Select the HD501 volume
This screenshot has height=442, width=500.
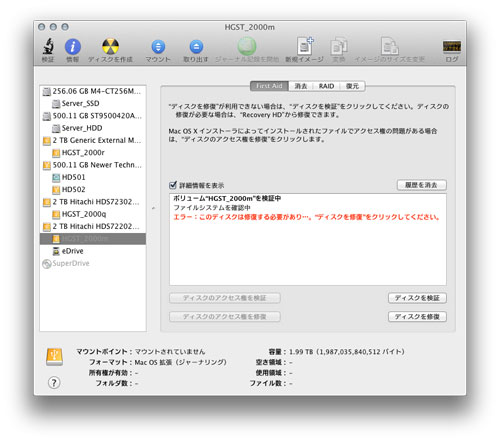[x=93, y=177]
